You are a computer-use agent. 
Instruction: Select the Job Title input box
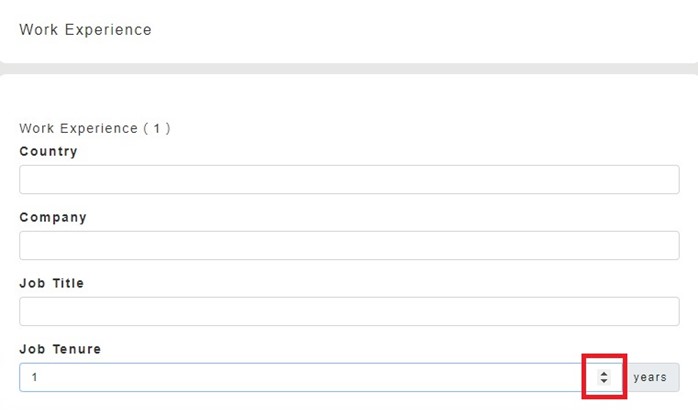click(x=349, y=311)
